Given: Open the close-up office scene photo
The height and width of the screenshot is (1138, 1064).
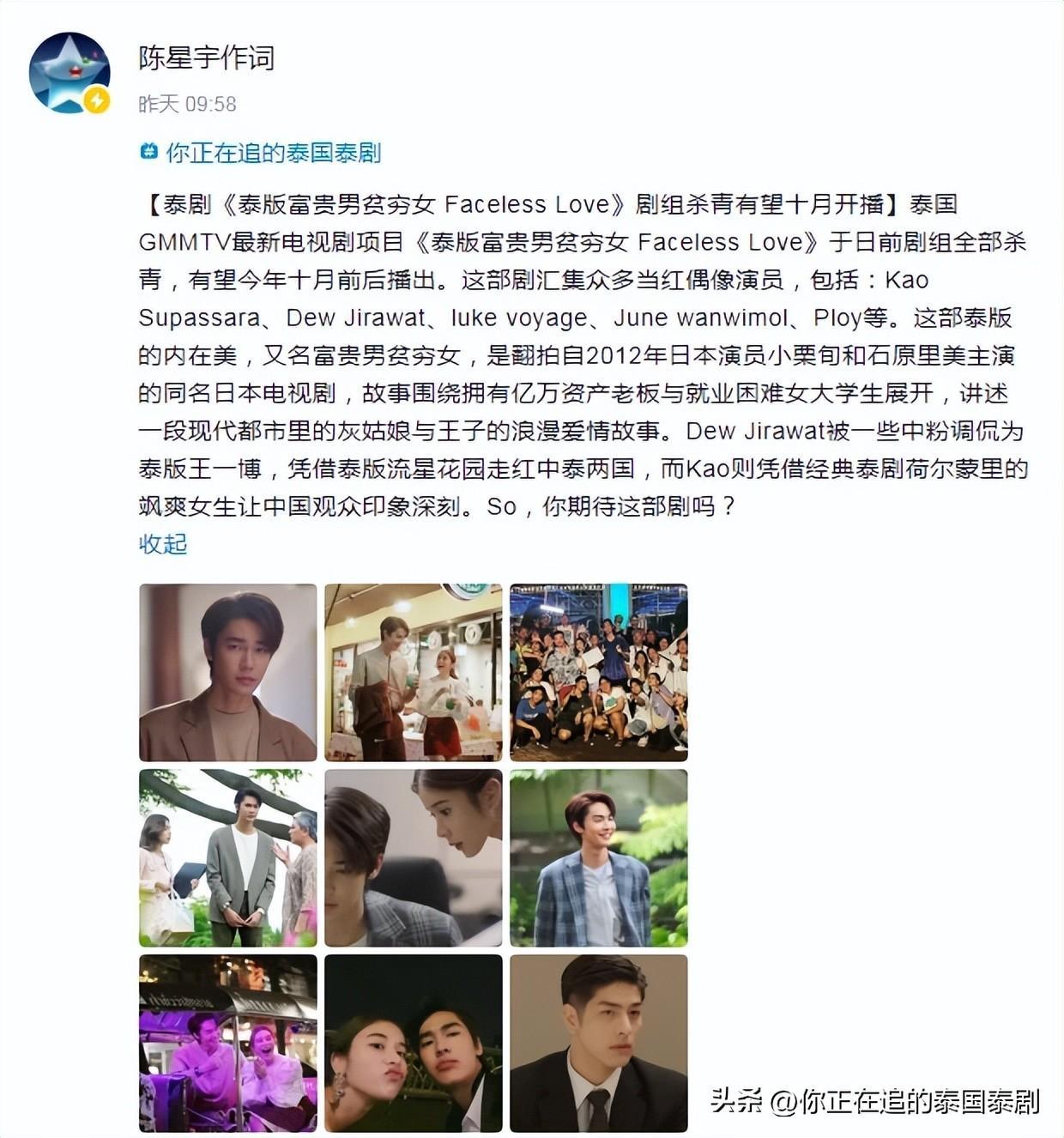Looking at the screenshot, I should click(414, 857).
